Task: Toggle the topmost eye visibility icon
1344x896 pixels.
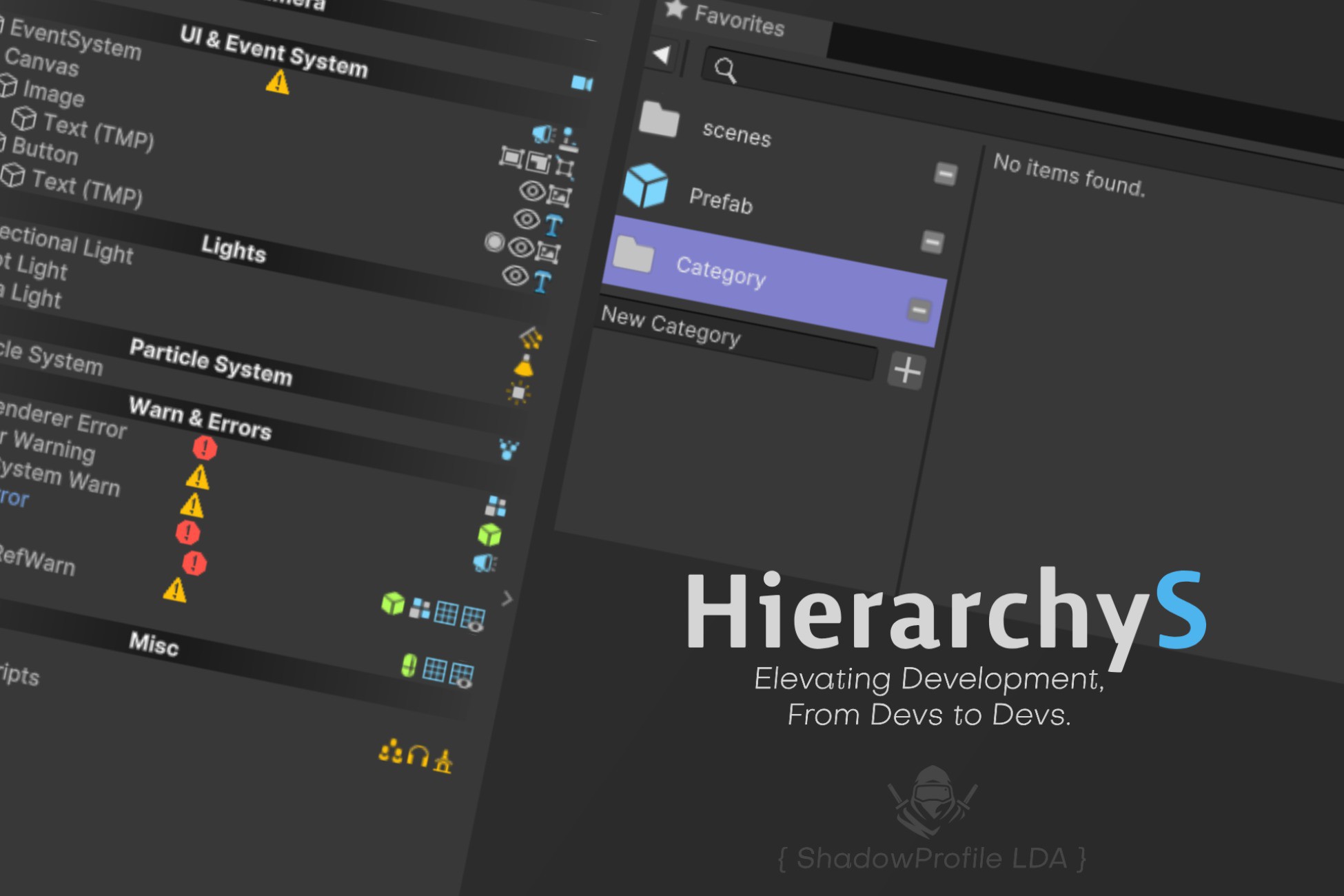Action: coord(532,190)
